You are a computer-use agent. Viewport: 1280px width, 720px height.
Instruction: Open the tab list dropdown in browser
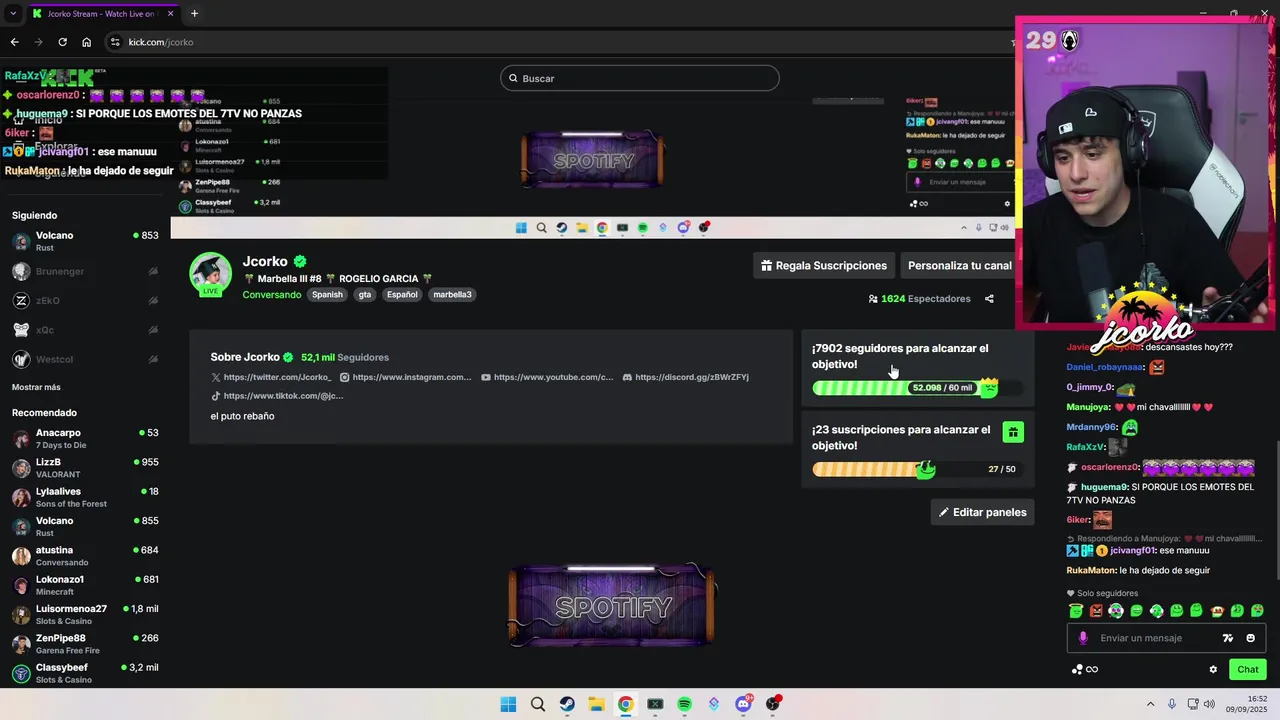[13, 14]
